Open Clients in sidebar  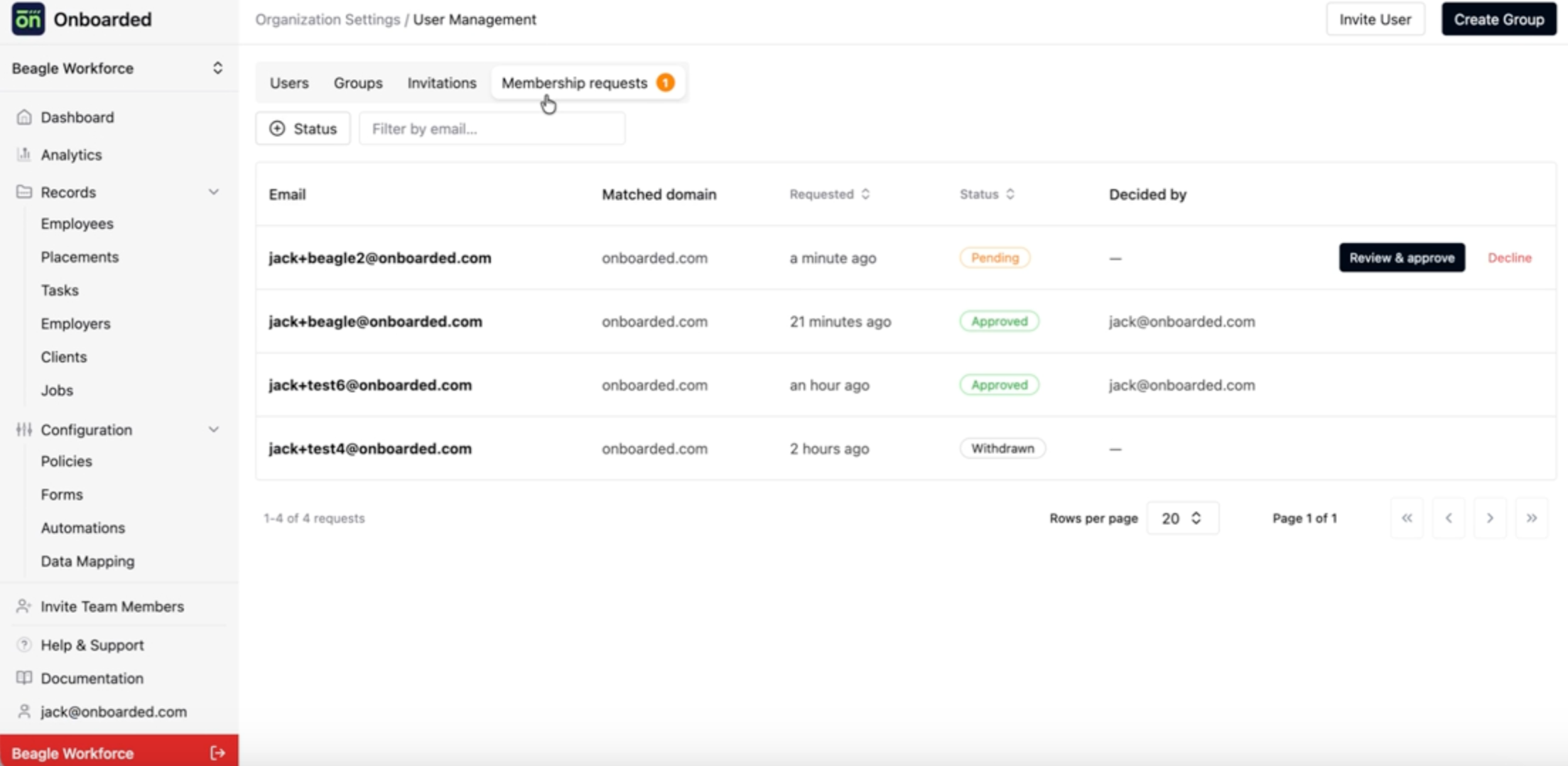coord(63,357)
